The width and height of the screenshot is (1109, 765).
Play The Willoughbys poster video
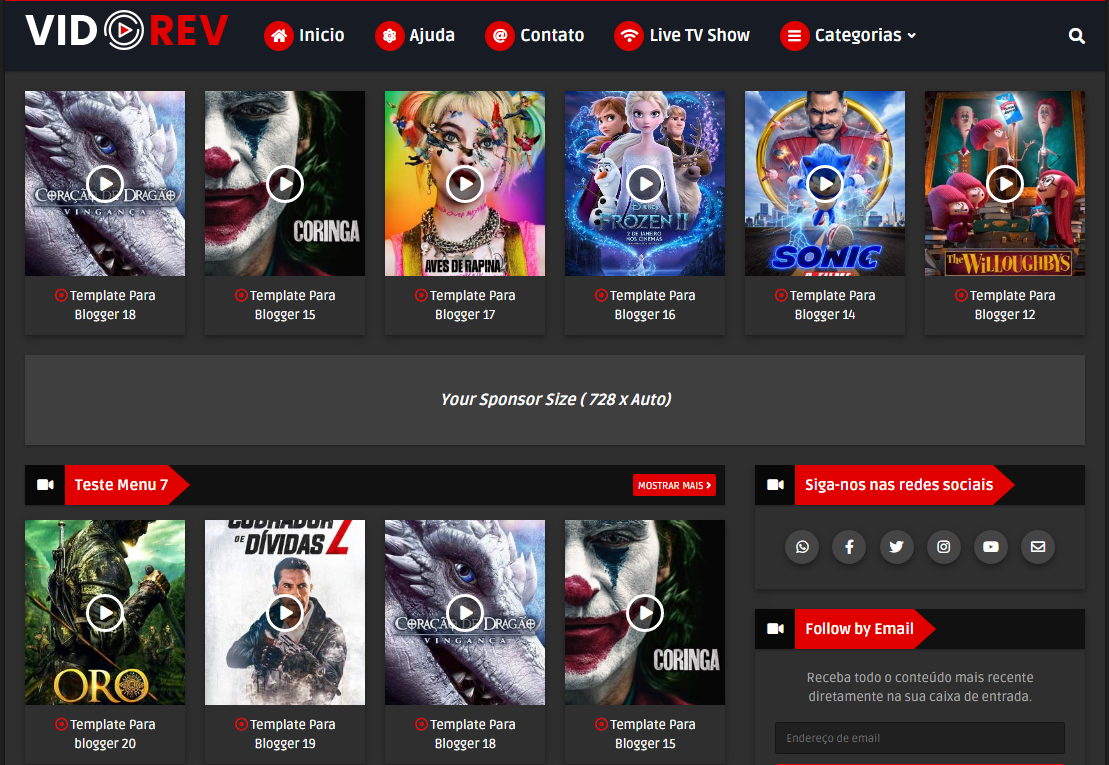[x=1005, y=184]
